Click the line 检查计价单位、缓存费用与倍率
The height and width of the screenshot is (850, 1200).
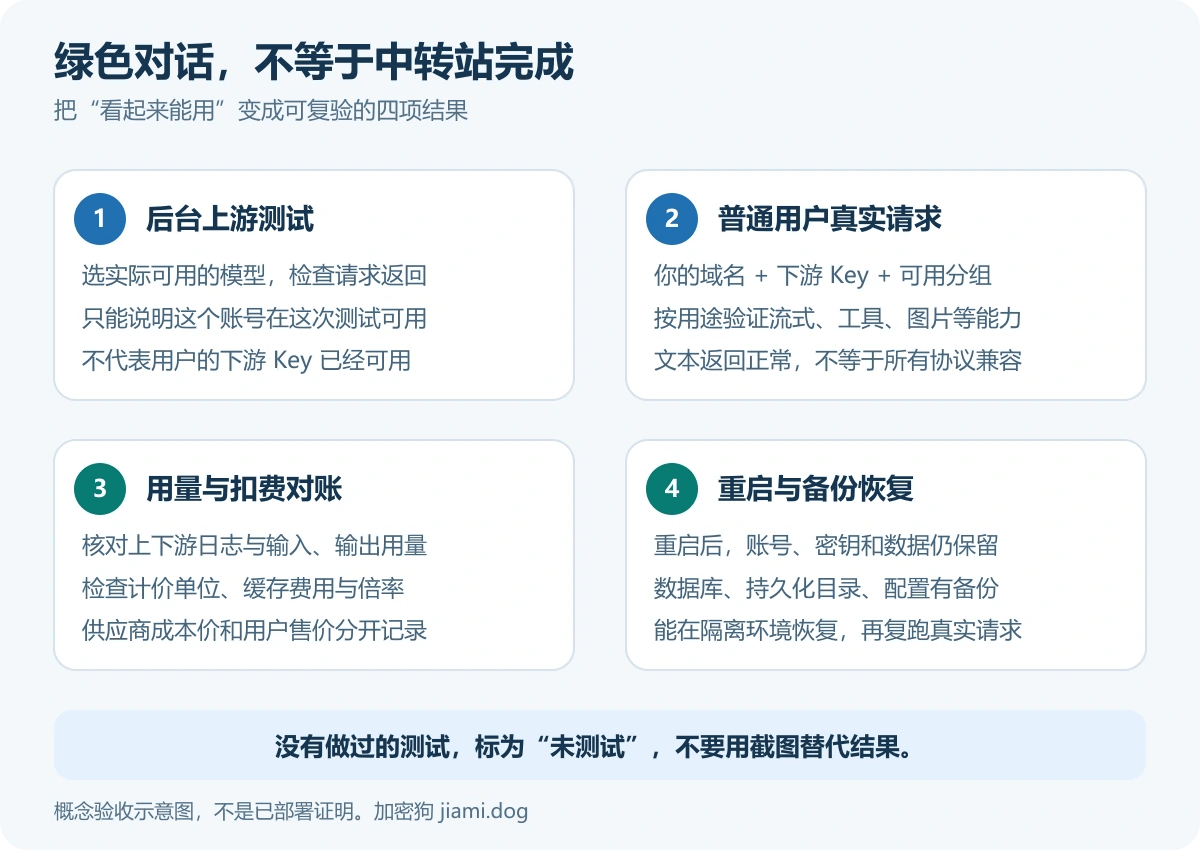coord(243,588)
